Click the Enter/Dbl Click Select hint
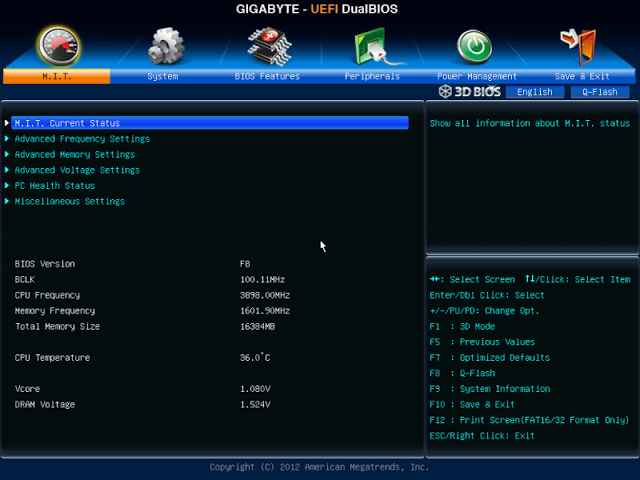This screenshot has height=480, width=640. pos(487,295)
